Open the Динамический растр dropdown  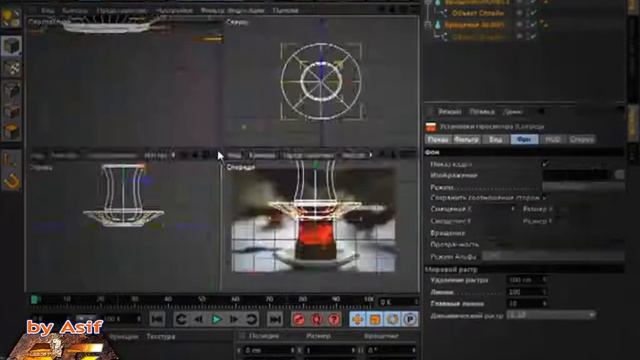(551, 315)
